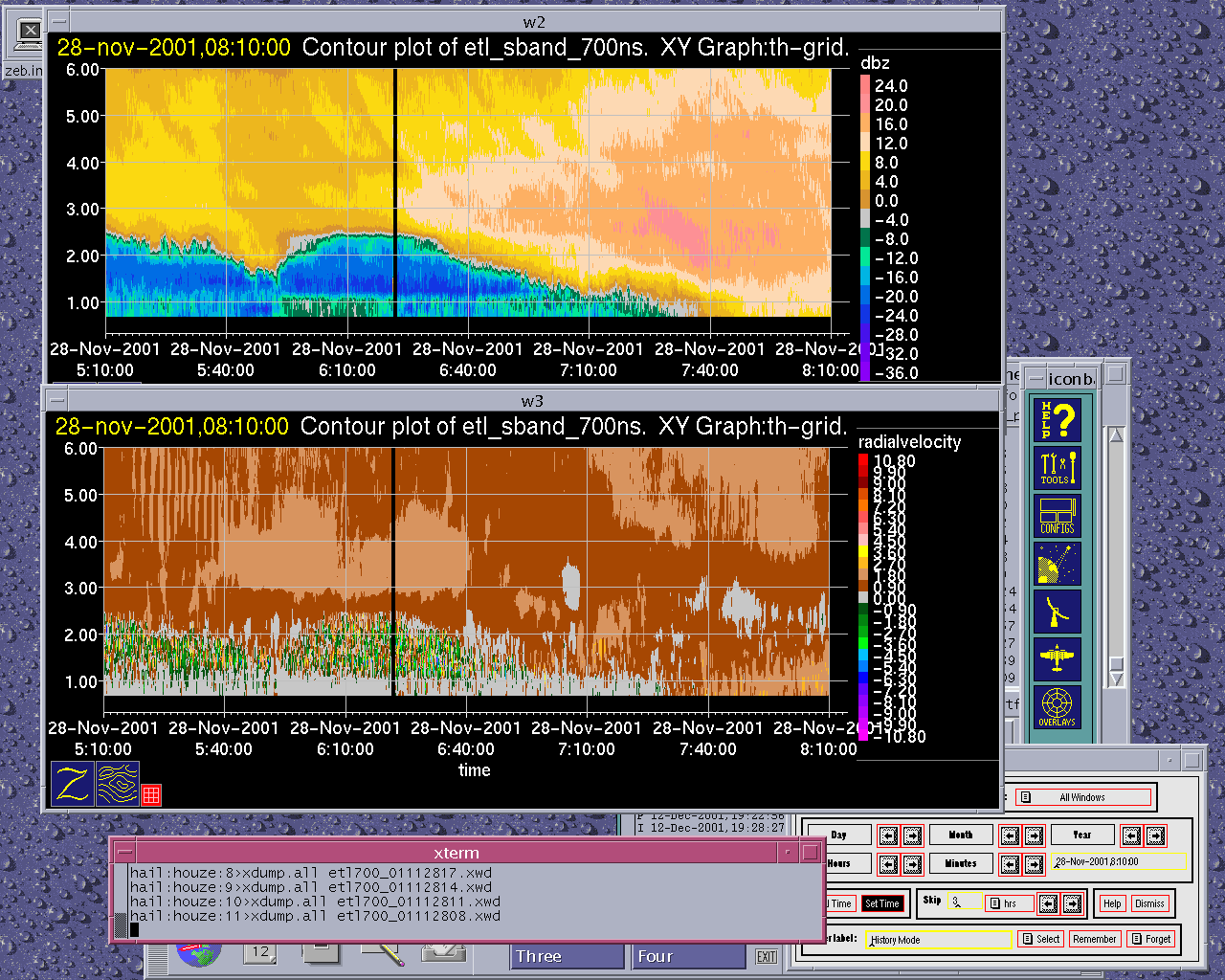Click the radar dish icon

(x=1058, y=564)
